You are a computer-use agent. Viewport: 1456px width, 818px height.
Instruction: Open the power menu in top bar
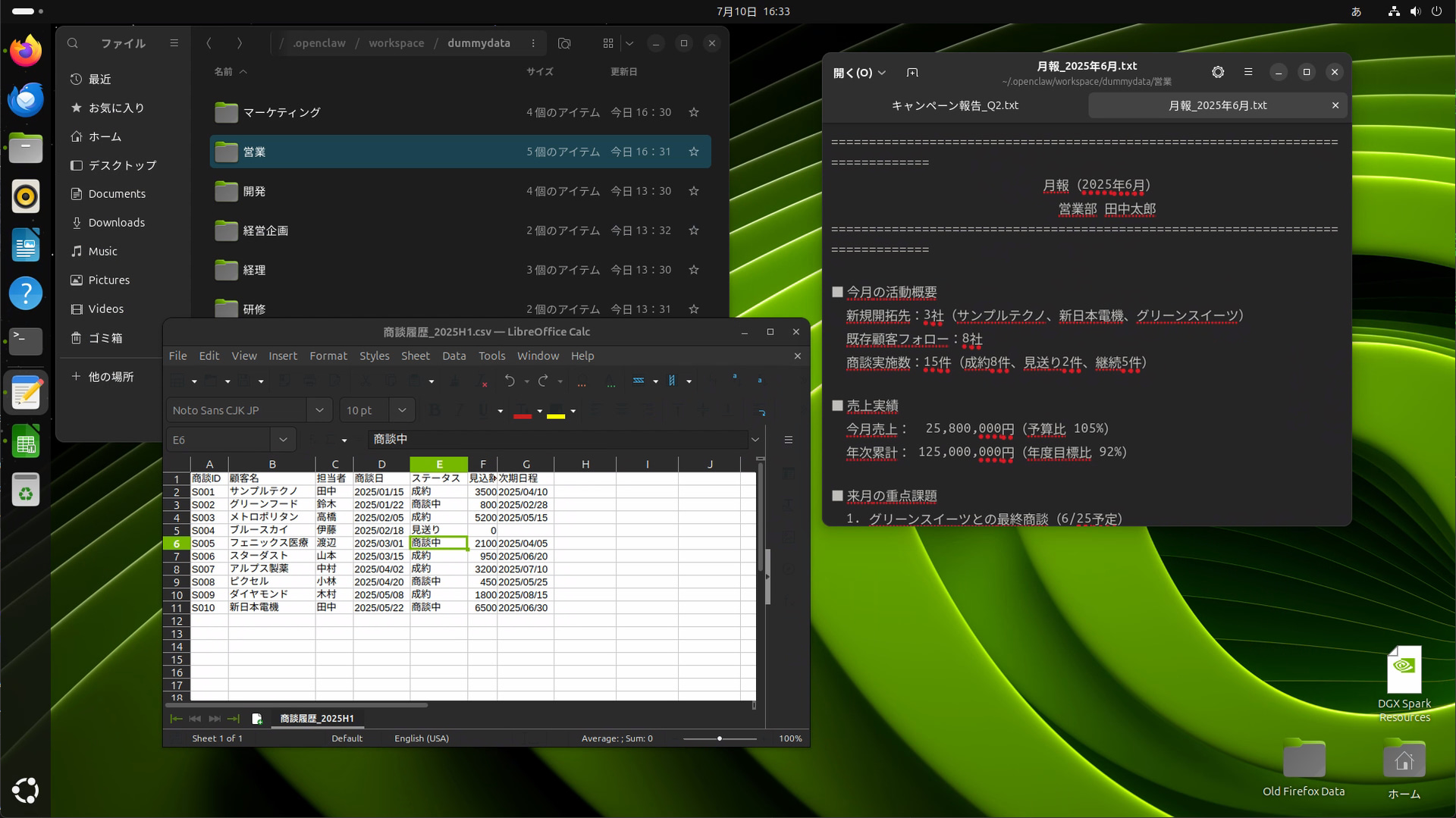click(x=1436, y=11)
